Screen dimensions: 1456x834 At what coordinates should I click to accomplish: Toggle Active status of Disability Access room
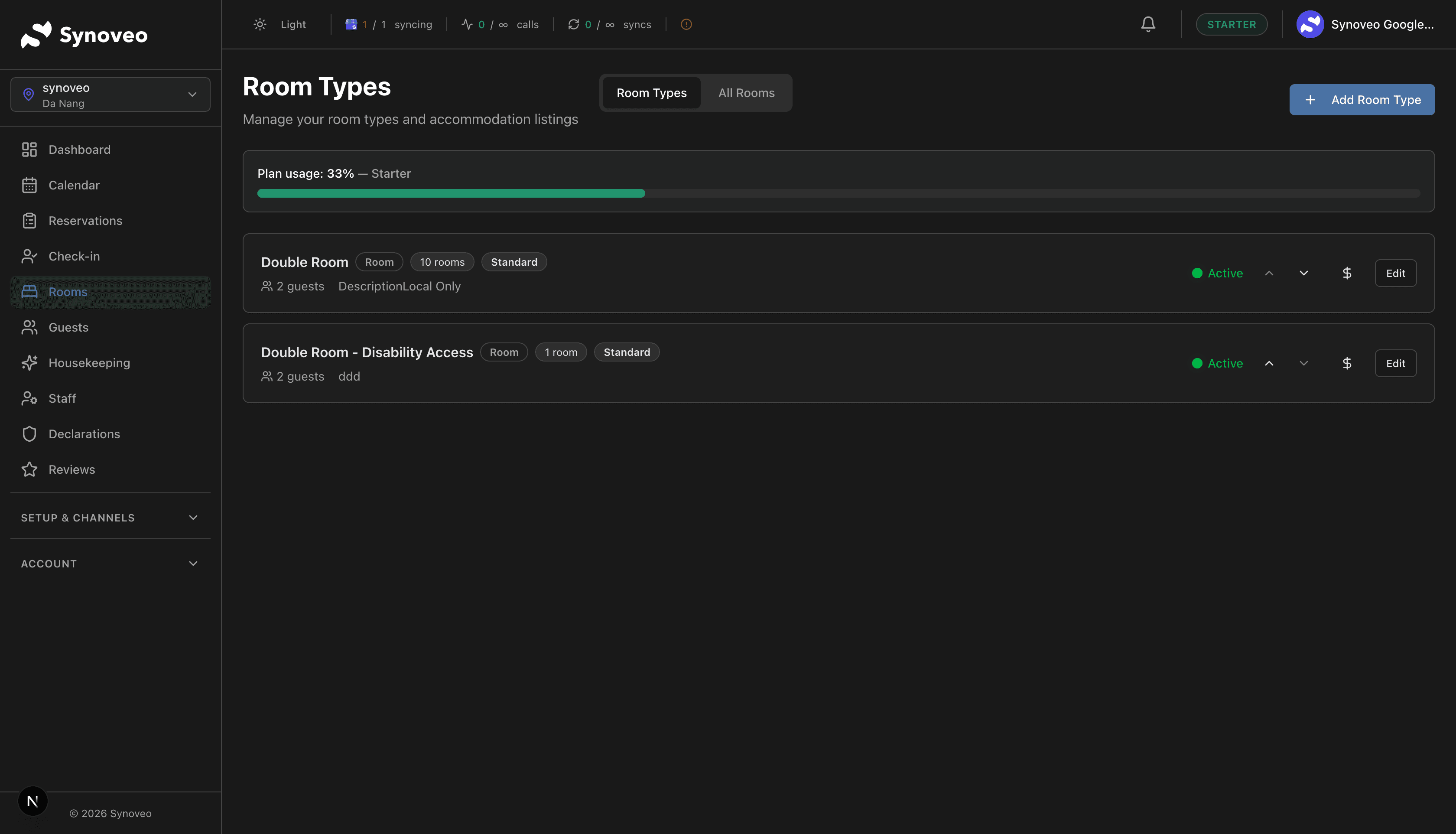click(x=1217, y=363)
